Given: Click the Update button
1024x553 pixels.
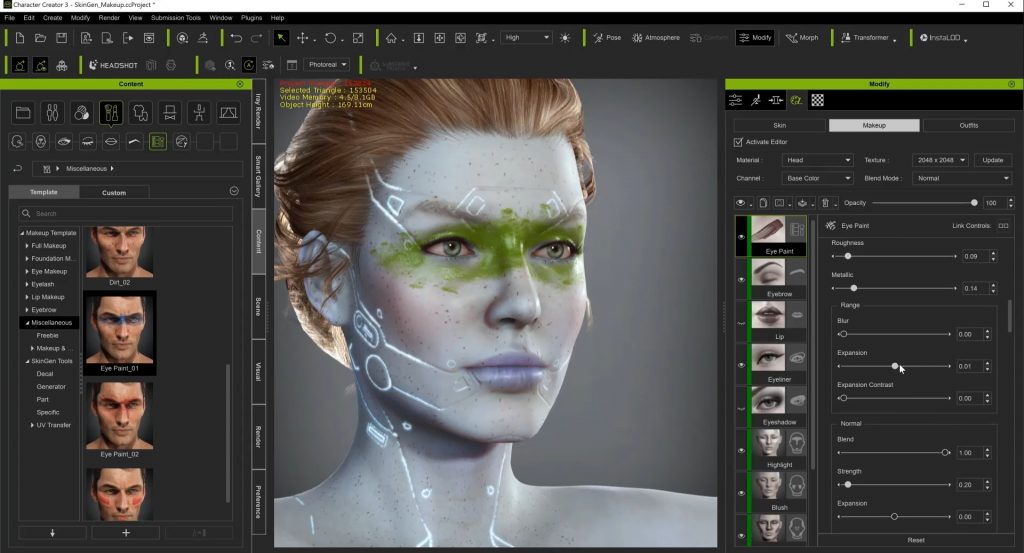Looking at the screenshot, I should click(993, 160).
